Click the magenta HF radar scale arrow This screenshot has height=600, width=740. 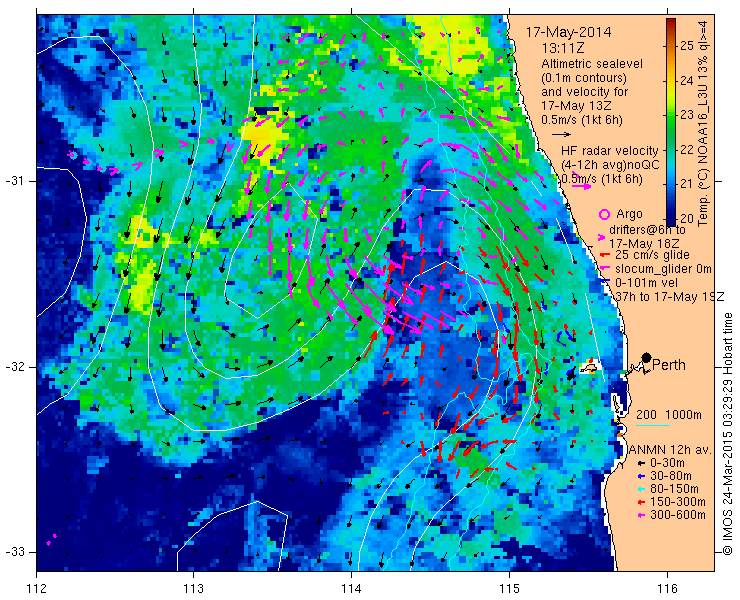581,186
